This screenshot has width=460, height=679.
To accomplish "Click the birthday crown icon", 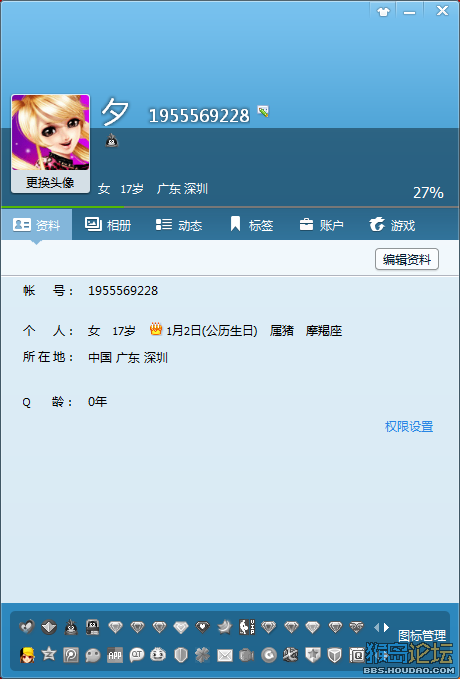I will 156,330.
